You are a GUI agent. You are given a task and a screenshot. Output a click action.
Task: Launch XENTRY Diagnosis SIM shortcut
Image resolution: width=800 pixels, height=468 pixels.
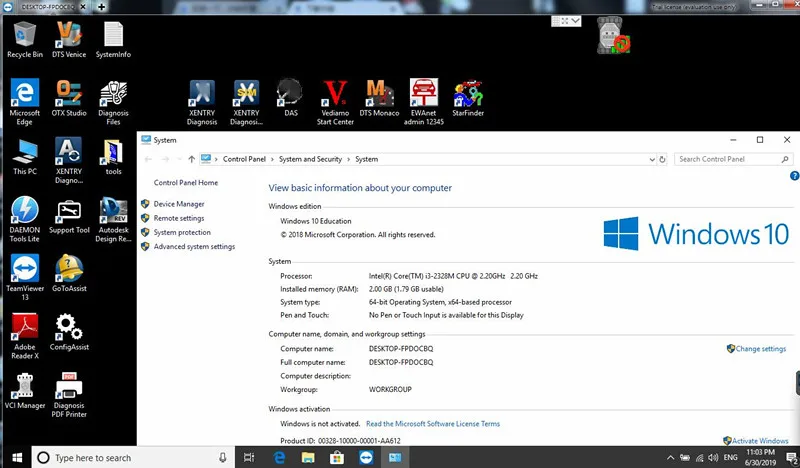[x=246, y=102]
